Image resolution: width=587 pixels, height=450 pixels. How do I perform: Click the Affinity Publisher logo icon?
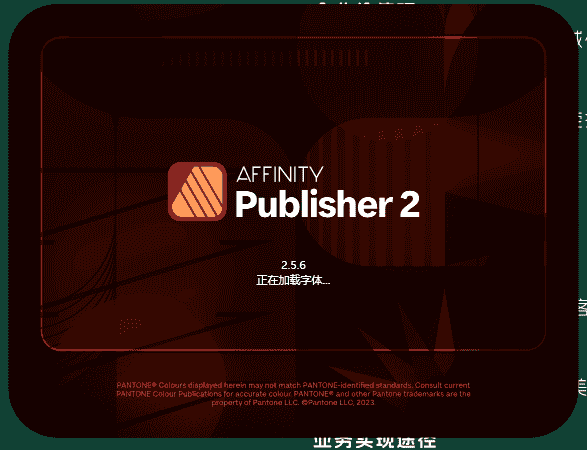(x=197, y=191)
